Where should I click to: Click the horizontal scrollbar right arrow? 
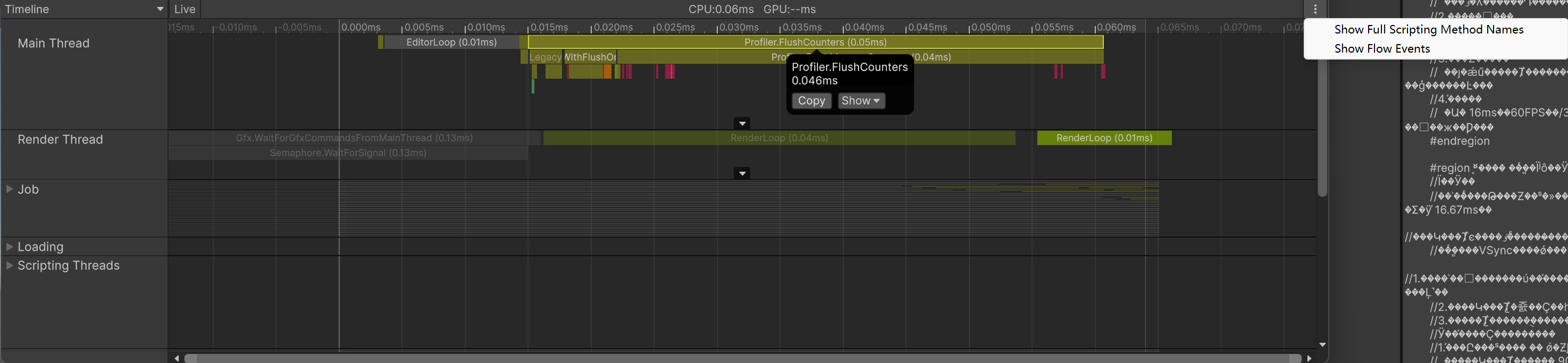1309,358
